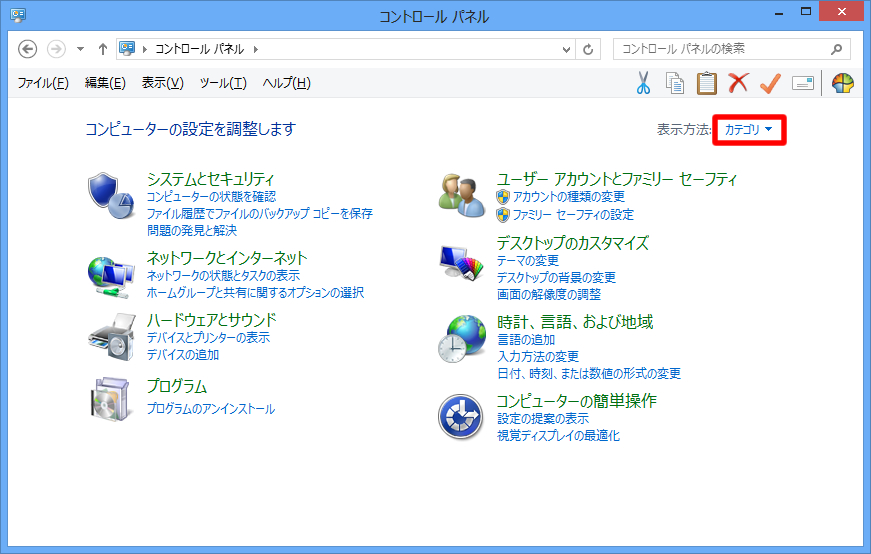Click the forward arrow navigation button
The height and width of the screenshot is (554, 871).
click(x=56, y=49)
